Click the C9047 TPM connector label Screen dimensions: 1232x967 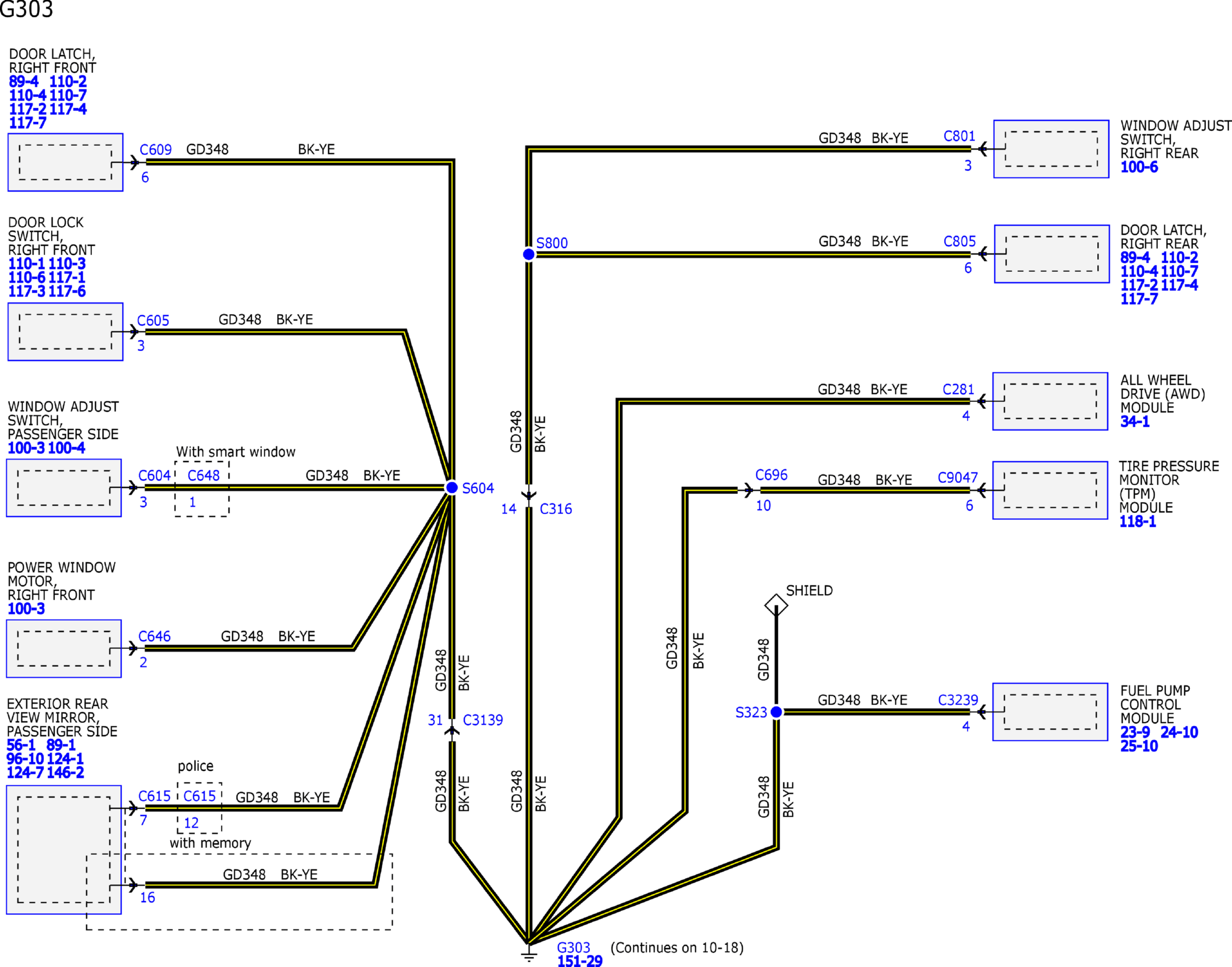[x=957, y=478]
